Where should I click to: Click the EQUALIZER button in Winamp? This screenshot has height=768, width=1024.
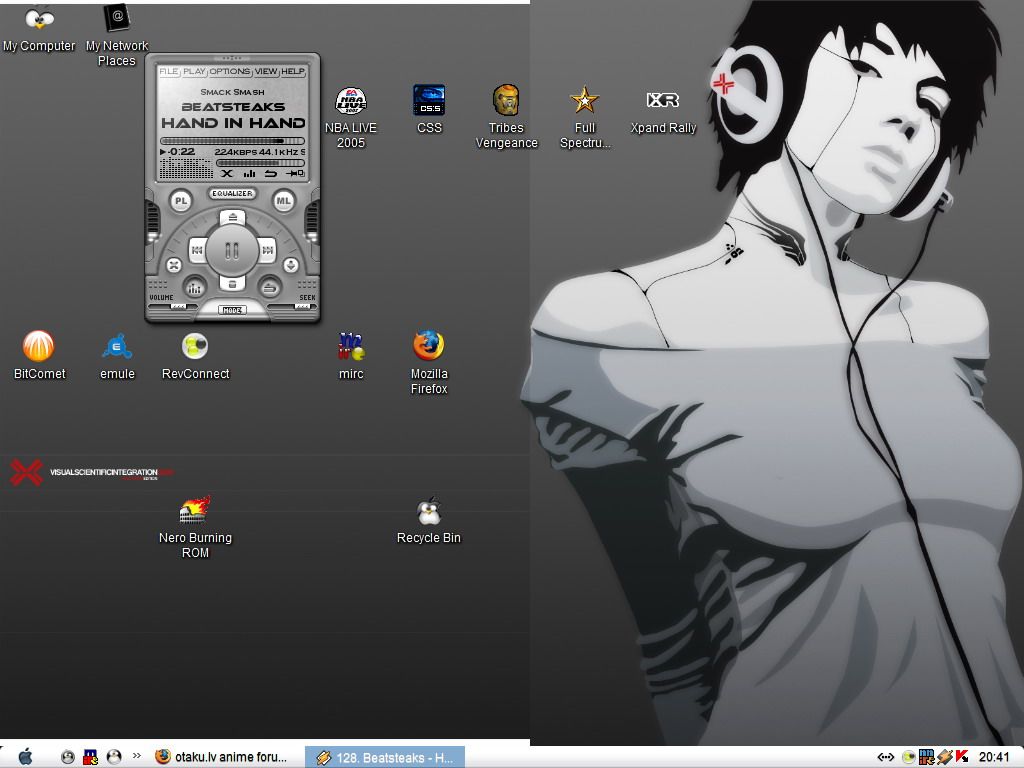point(232,193)
